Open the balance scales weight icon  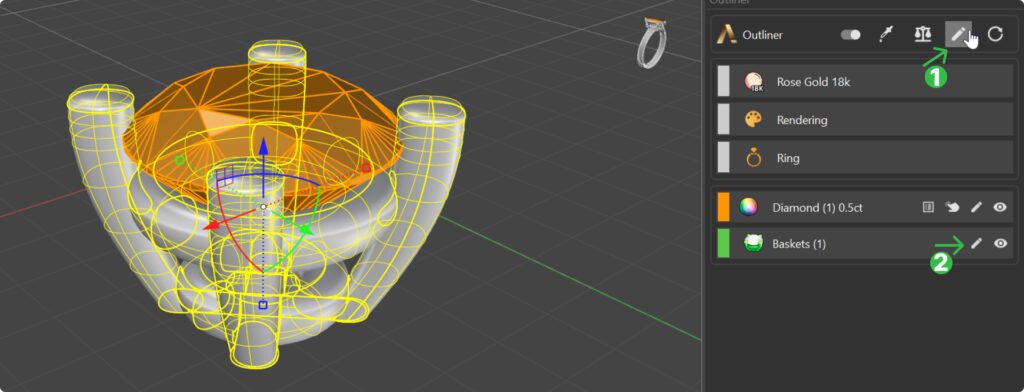click(x=922, y=35)
